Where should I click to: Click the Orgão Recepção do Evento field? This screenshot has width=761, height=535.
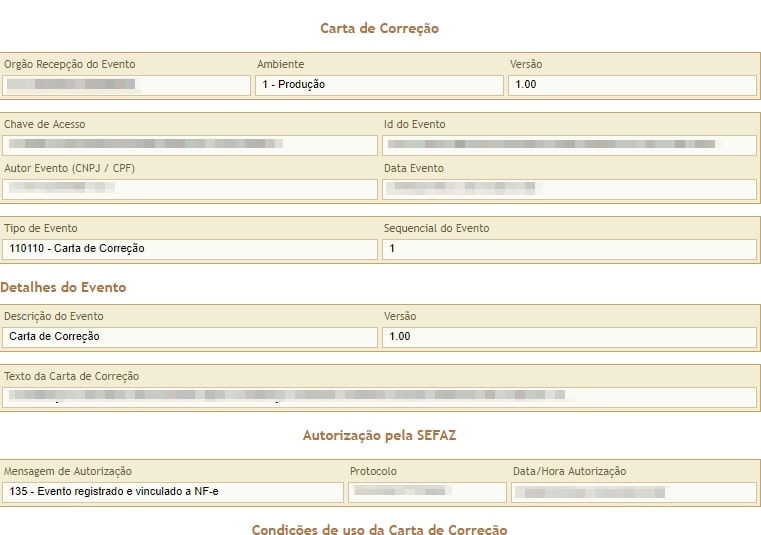126,85
